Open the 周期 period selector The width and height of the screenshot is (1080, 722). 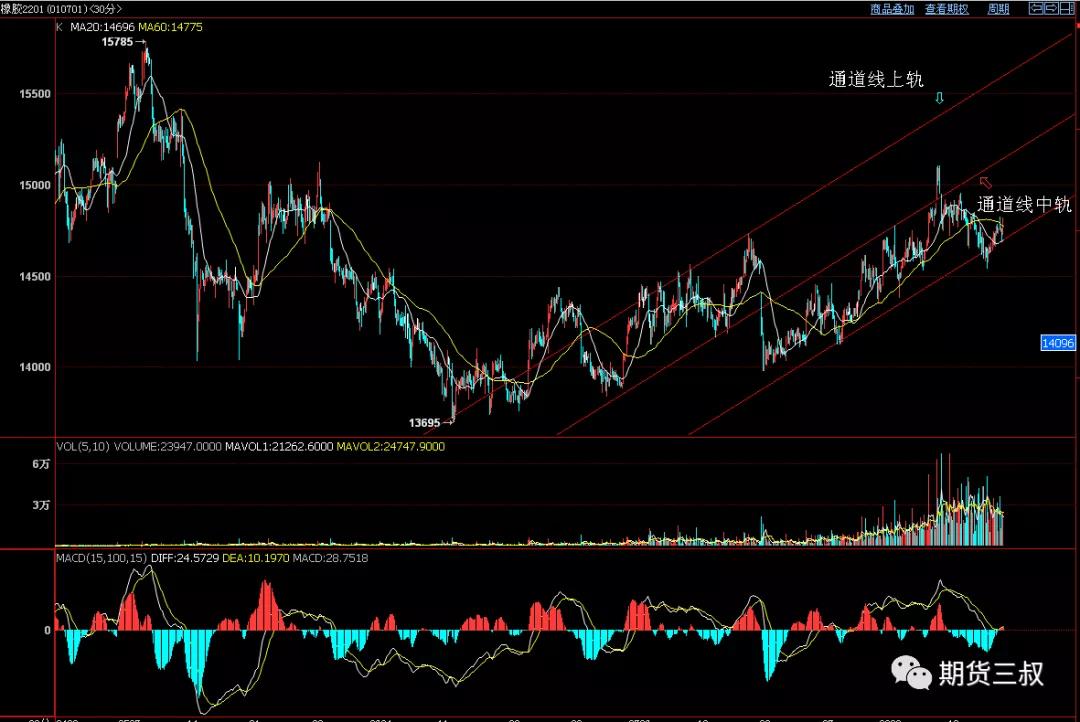(x=998, y=9)
